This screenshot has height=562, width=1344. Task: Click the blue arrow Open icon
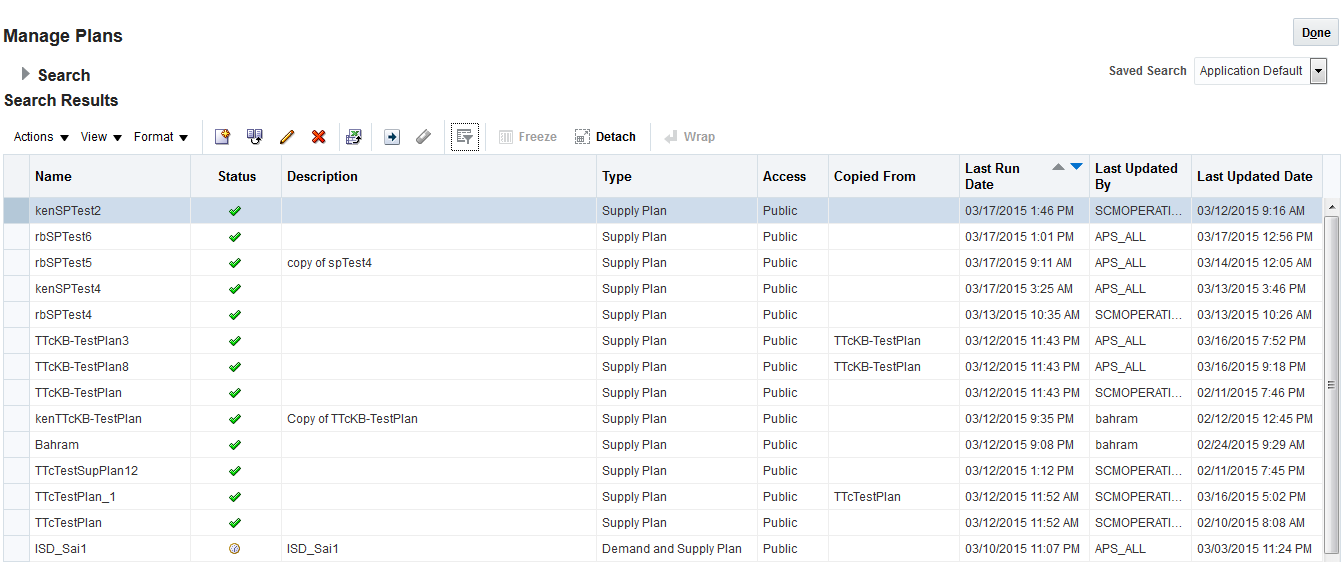(x=392, y=137)
